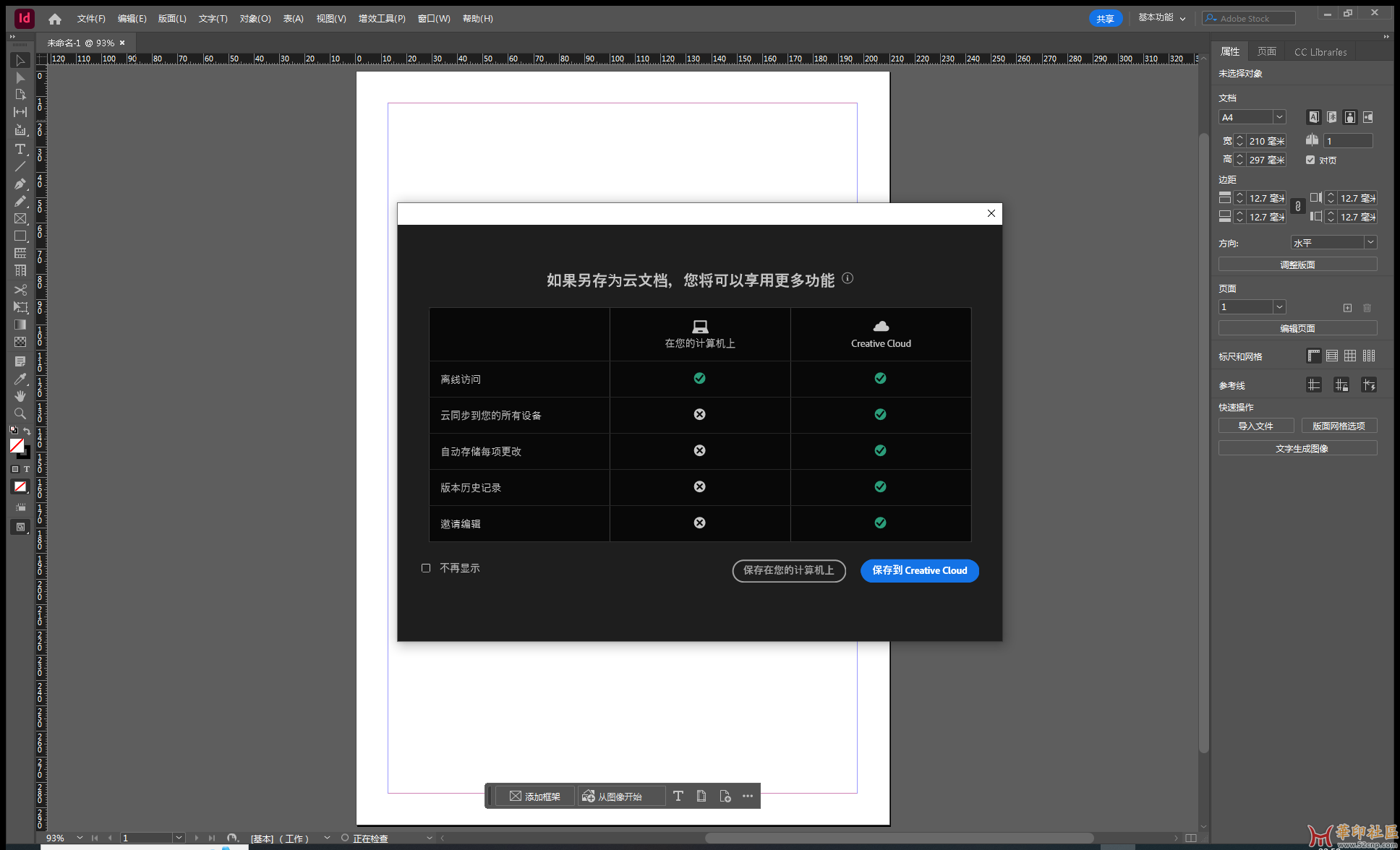1400x850 pixels.
Task: Click the info icon beside dialog title
Action: tap(848, 278)
